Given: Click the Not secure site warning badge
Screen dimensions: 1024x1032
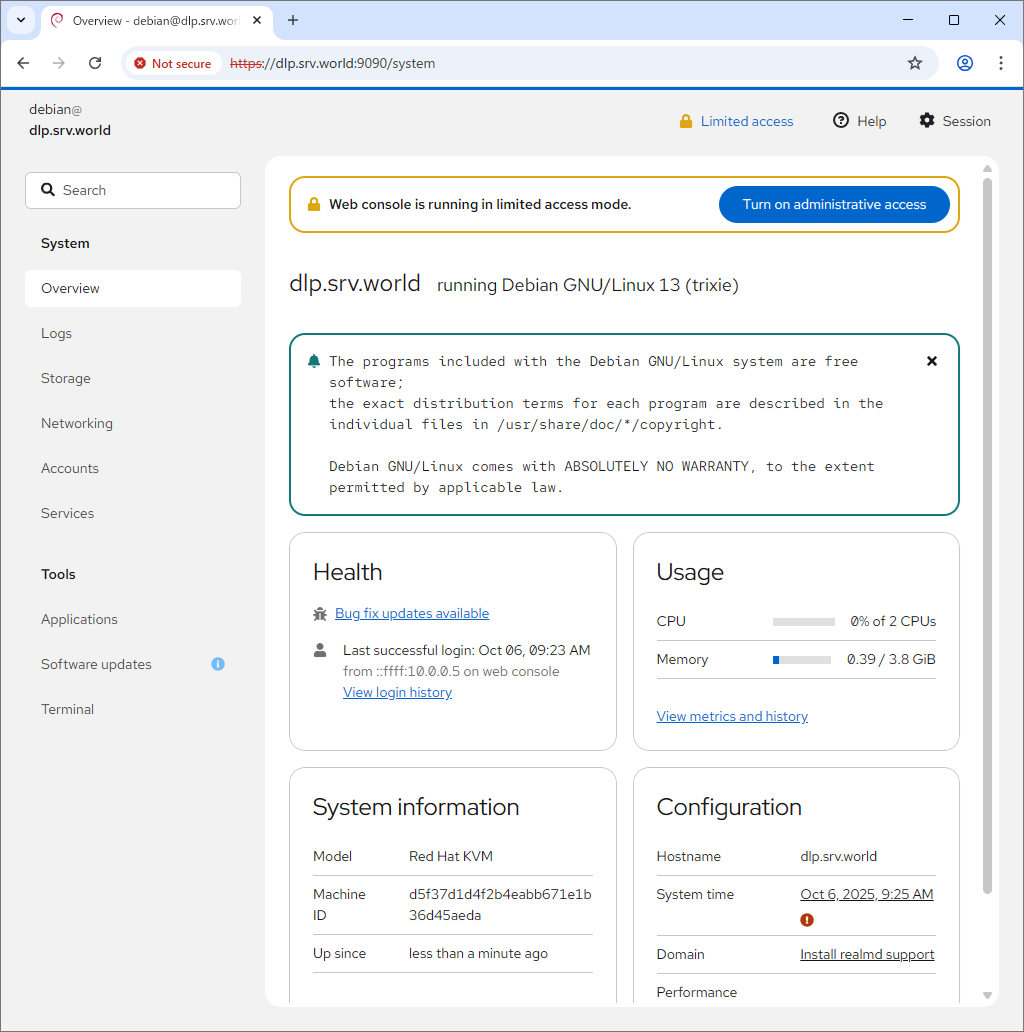Looking at the screenshot, I should tap(173, 63).
